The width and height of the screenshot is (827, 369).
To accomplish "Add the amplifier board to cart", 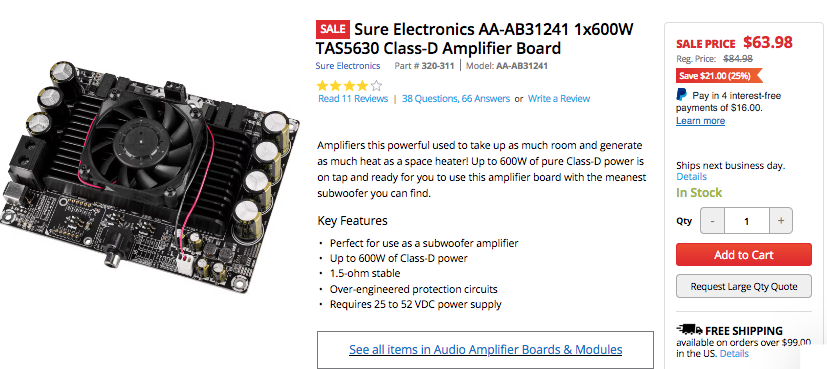I will point(744,255).
